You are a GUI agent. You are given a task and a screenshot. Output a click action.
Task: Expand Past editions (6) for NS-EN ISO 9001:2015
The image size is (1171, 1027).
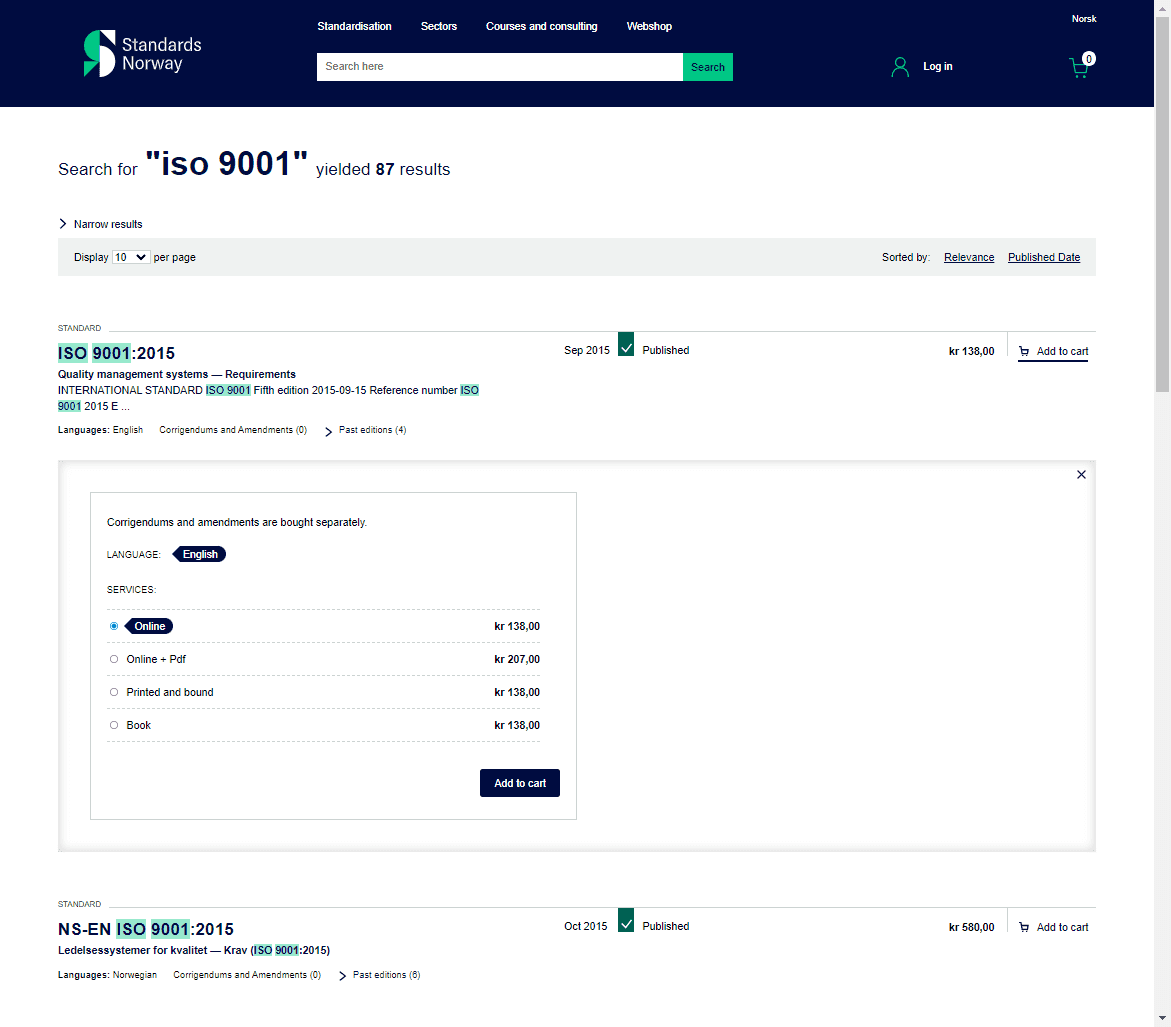coord(380,975)
